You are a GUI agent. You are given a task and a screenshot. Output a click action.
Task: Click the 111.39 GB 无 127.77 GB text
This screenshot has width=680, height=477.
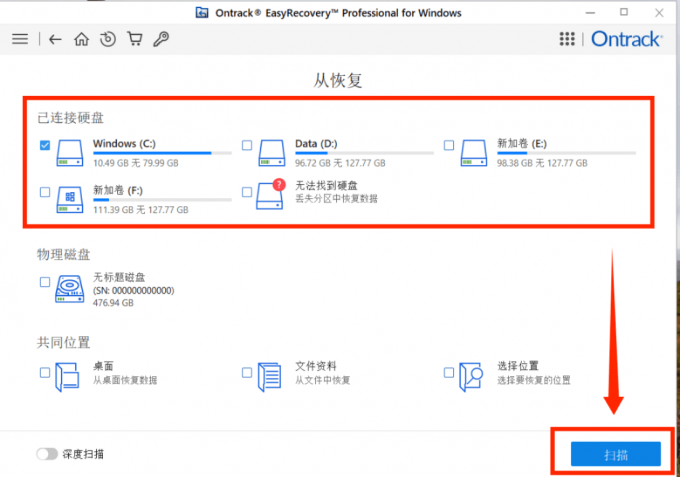141,210
